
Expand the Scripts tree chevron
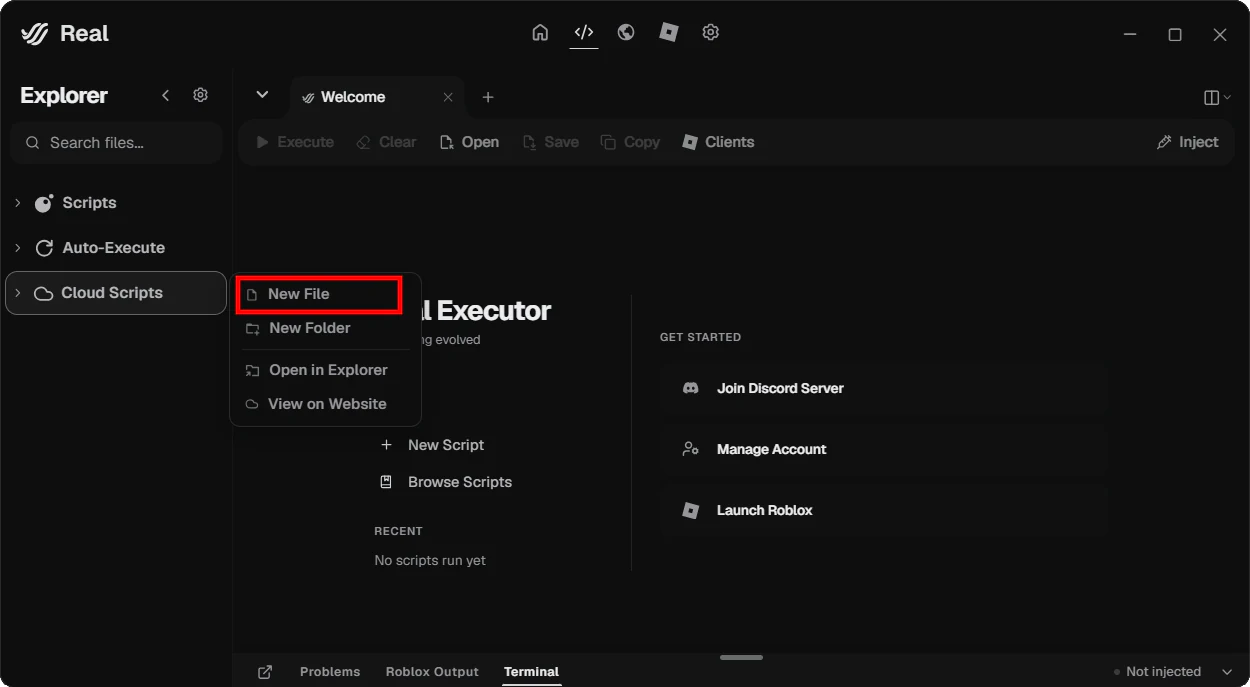(18, 203)
